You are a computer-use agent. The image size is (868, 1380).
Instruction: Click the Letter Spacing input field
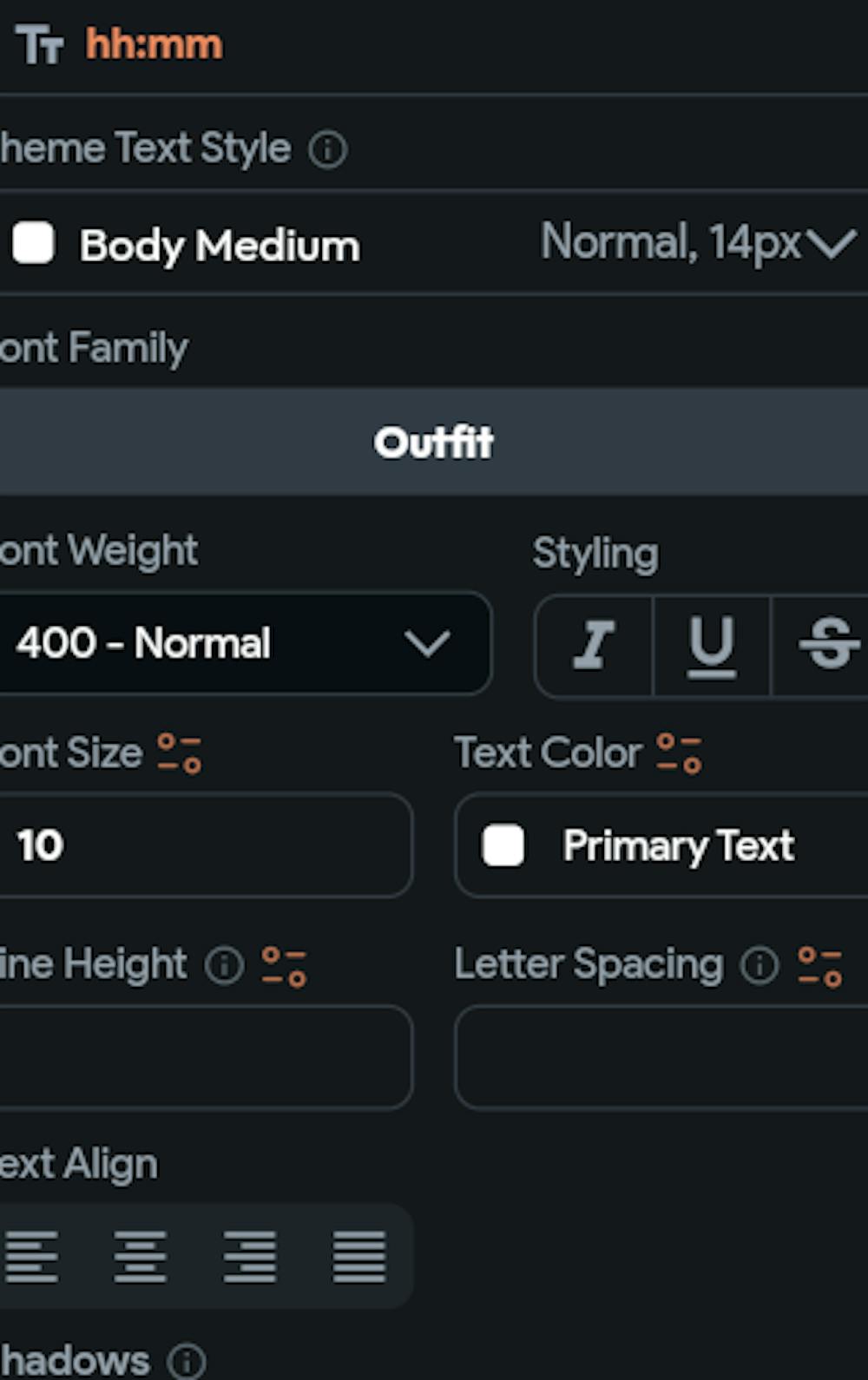click(660, 1057)
